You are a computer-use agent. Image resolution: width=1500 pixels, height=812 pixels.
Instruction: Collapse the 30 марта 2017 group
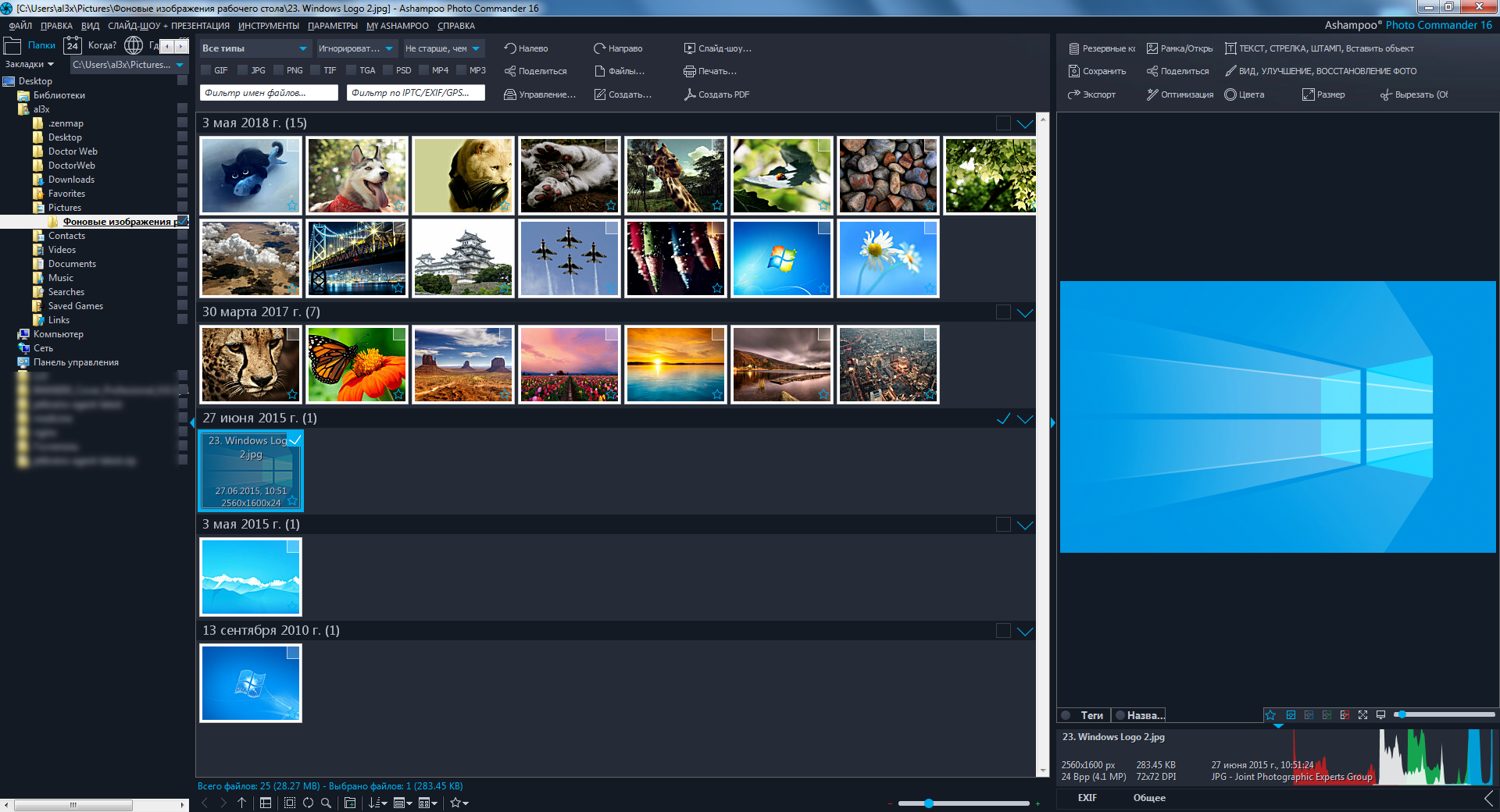coord(1025,312)
